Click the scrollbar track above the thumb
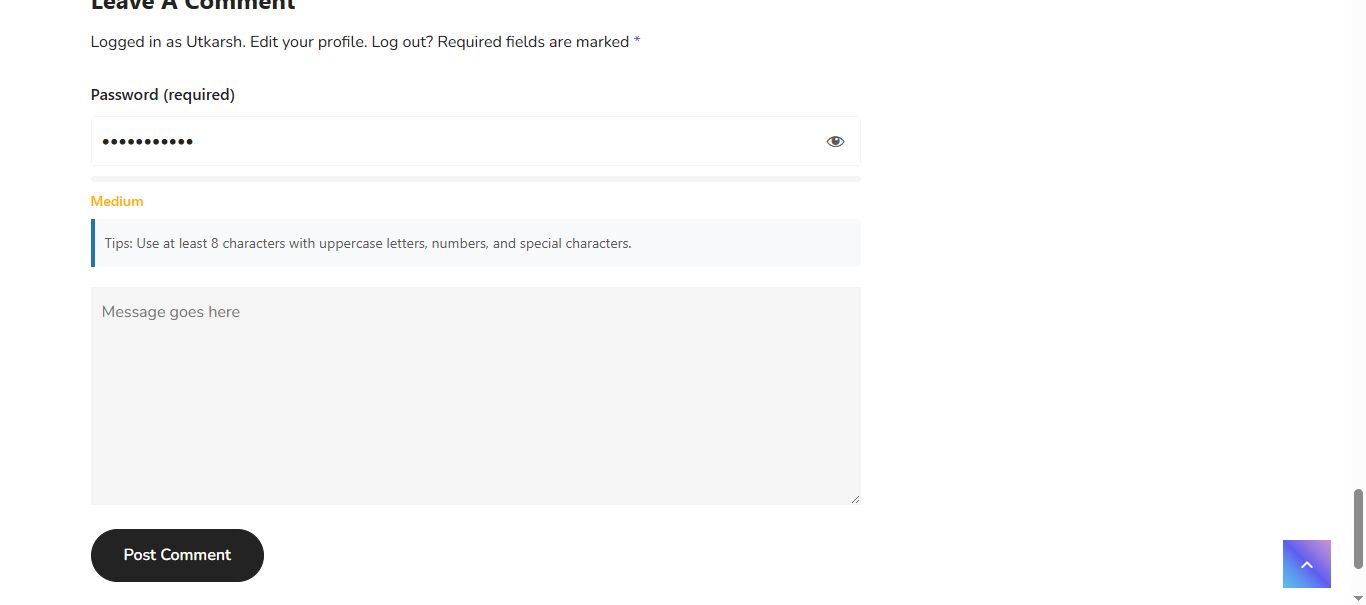The width and height of the screenshot is (1366, 605). click(x=1357, y=250)
